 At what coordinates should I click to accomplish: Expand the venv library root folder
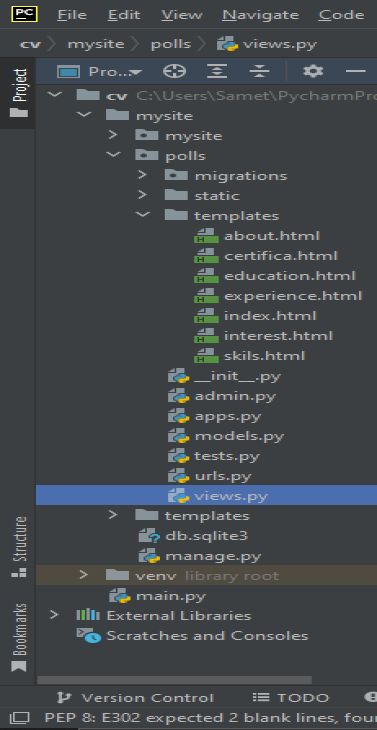84,575
